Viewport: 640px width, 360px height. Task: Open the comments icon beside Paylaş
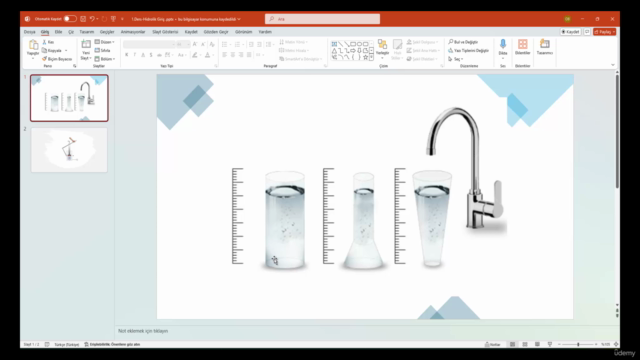pos(587,32)
